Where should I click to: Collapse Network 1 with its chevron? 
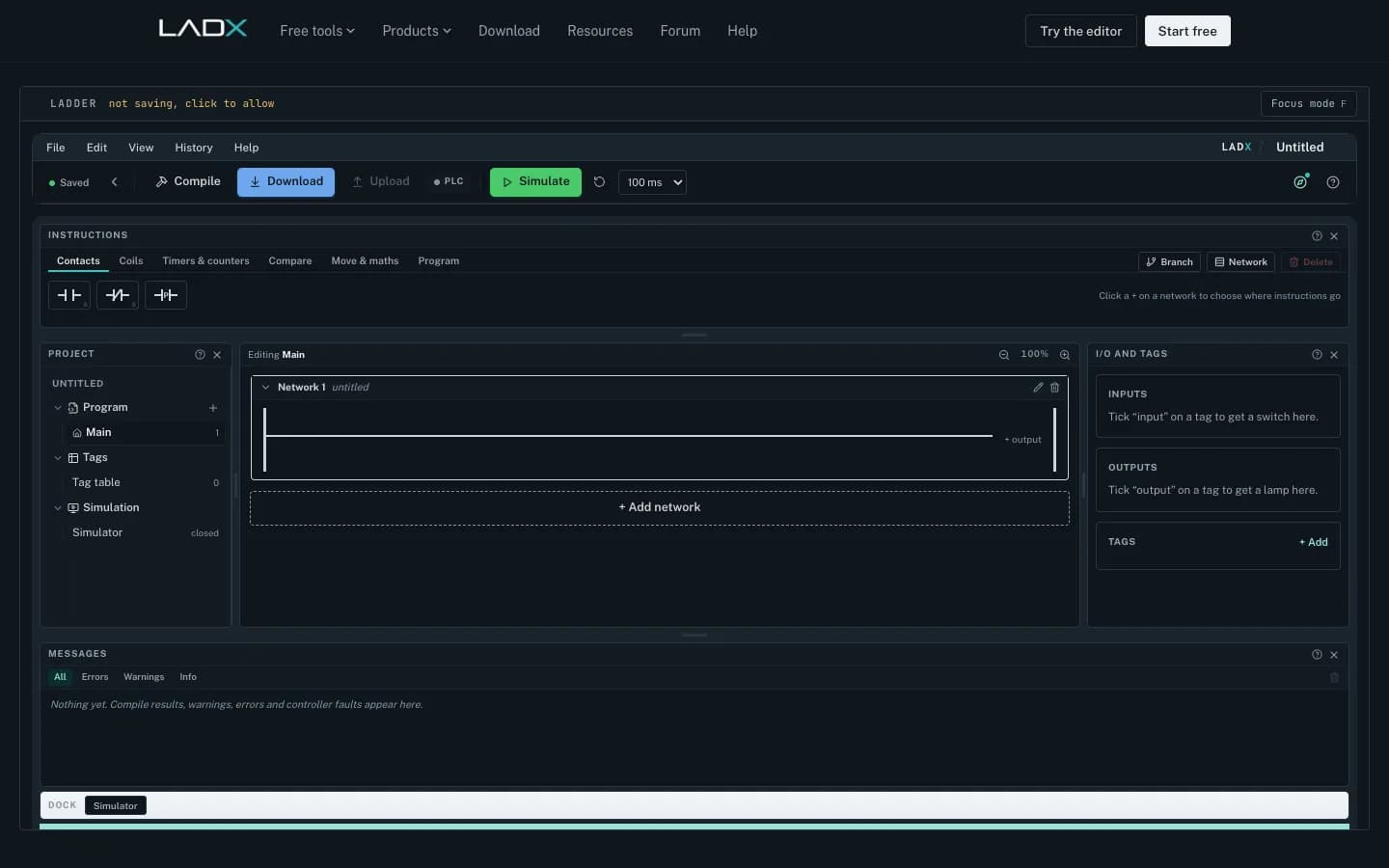click(x=265, y=387)
